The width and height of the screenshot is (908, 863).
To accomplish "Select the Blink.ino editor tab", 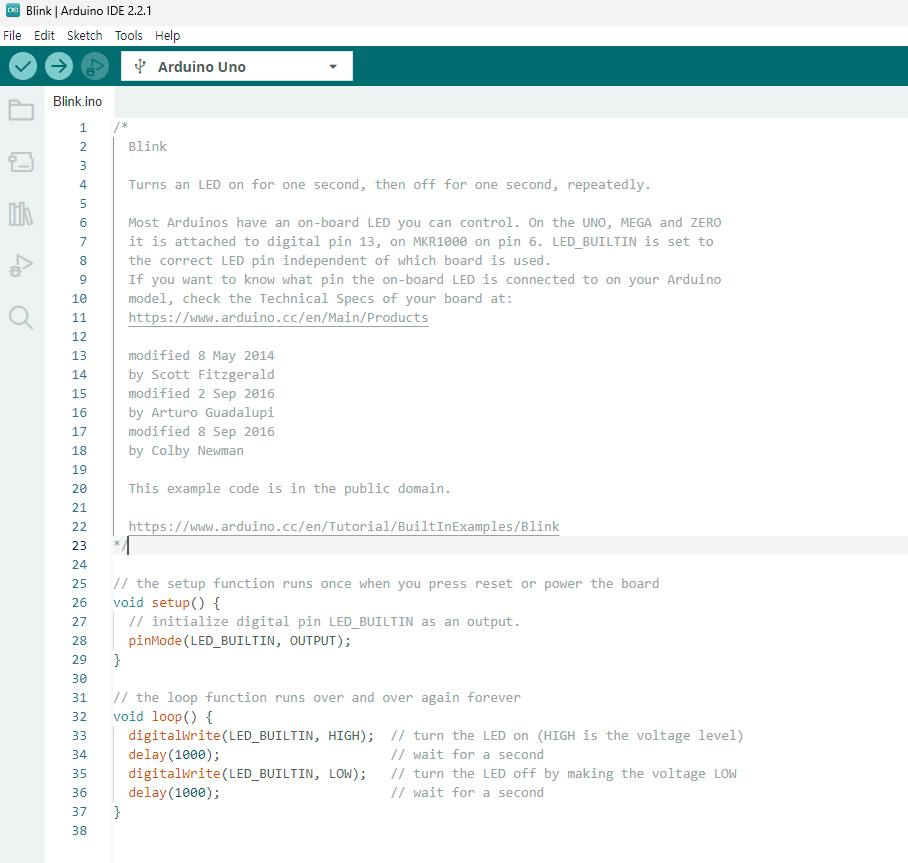I will click(x=78, y=102).
